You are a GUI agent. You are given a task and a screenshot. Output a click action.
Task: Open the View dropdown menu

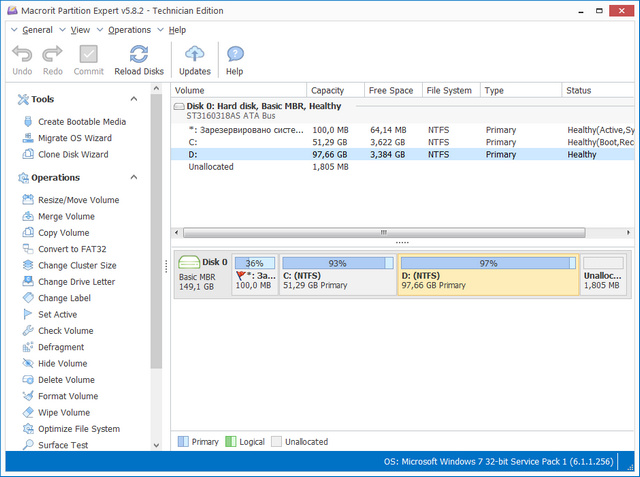click(80, 30)
